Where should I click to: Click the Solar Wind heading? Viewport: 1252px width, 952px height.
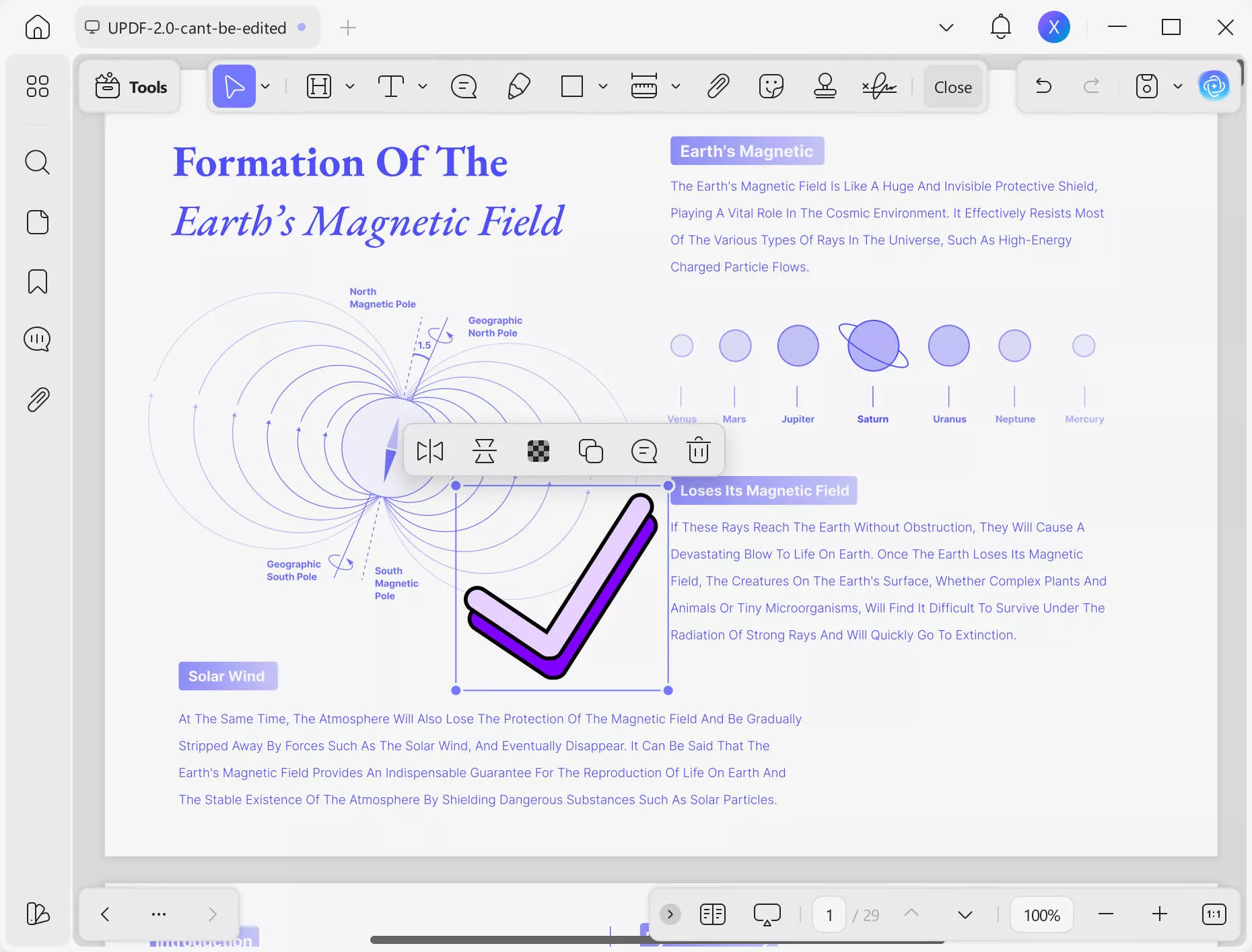[x=228, y=676]
